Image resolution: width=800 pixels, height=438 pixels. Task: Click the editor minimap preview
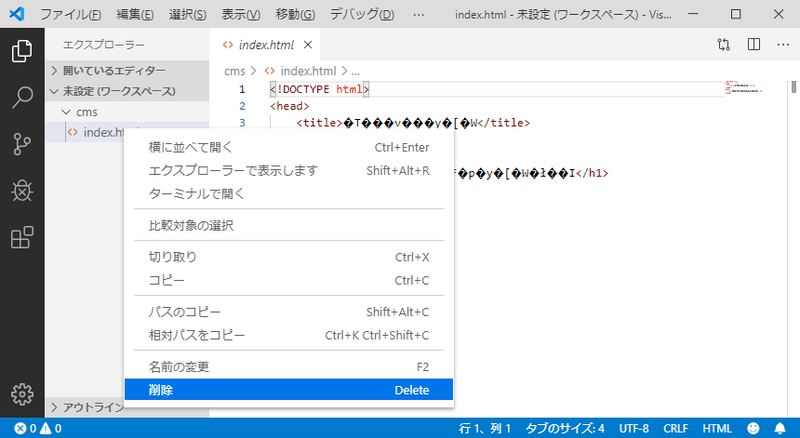[744, 87]
